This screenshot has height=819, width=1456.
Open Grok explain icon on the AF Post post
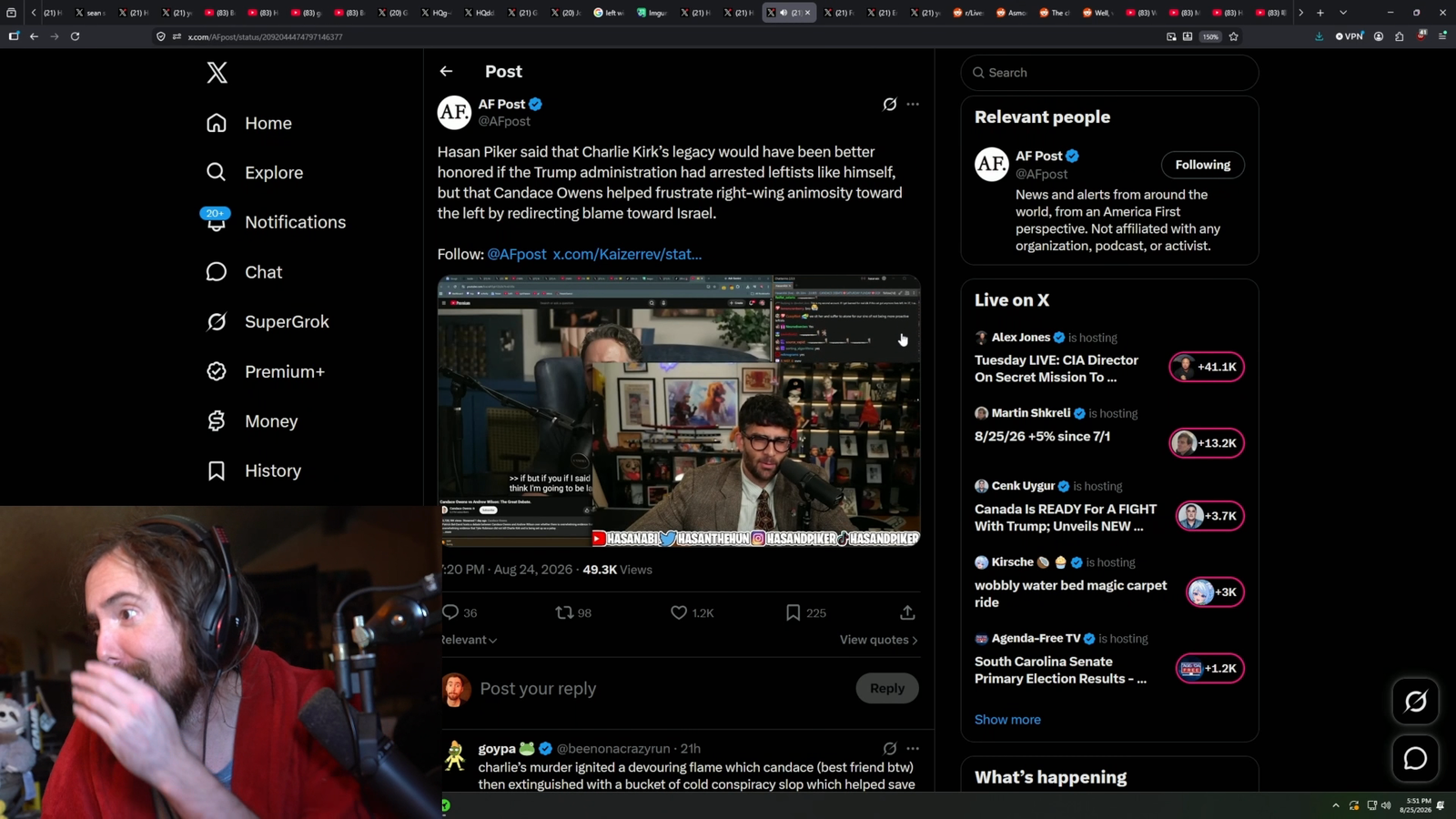(x=890, y=105)
